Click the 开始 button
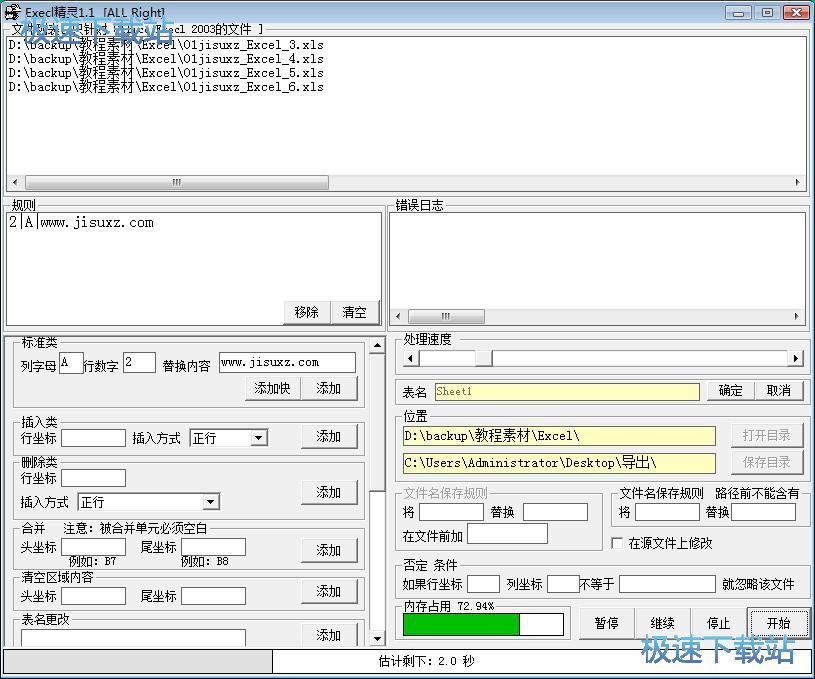This screenshot has height=679, width=815. pos(778,623)
